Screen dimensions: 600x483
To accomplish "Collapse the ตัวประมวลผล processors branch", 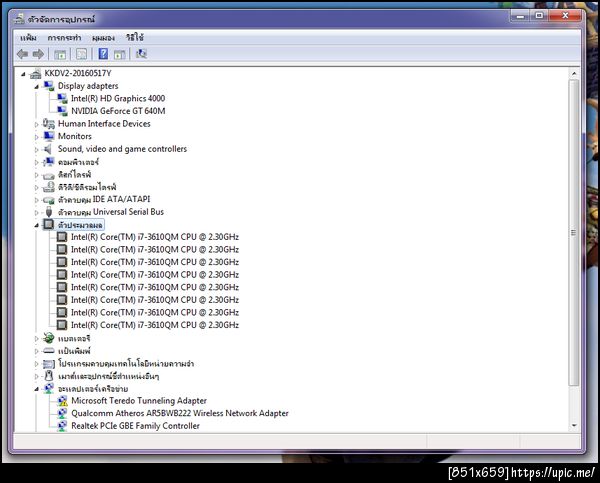I will pyautogui.click(x=37, y=225).
